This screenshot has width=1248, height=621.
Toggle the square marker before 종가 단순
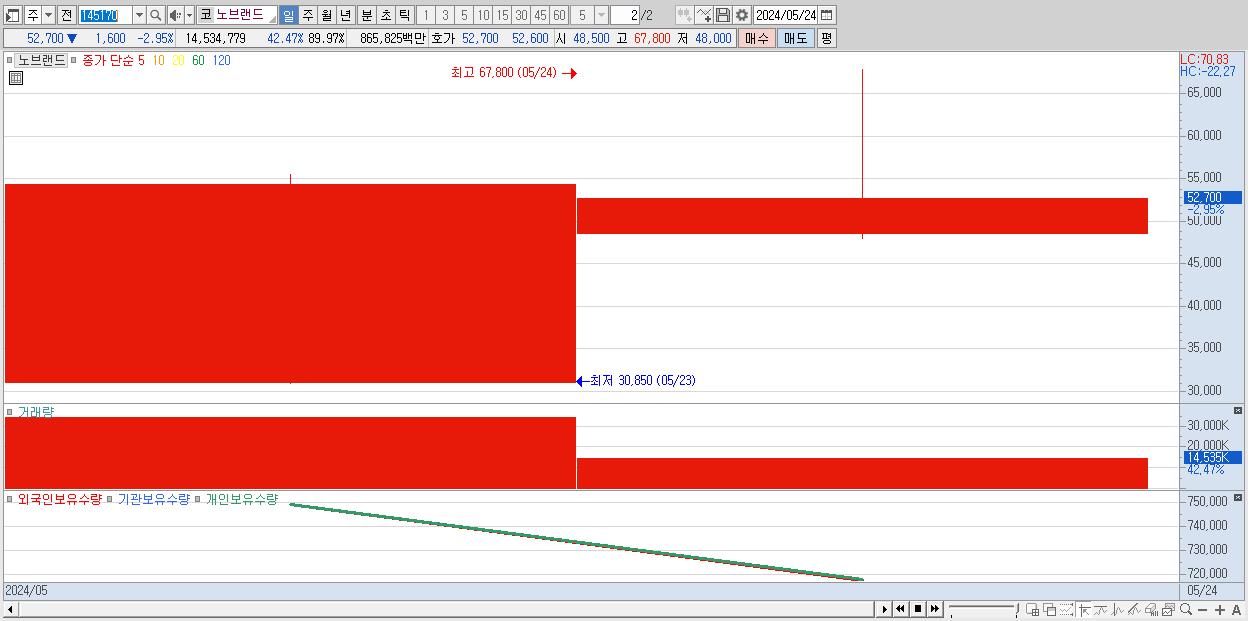[74, 60]
